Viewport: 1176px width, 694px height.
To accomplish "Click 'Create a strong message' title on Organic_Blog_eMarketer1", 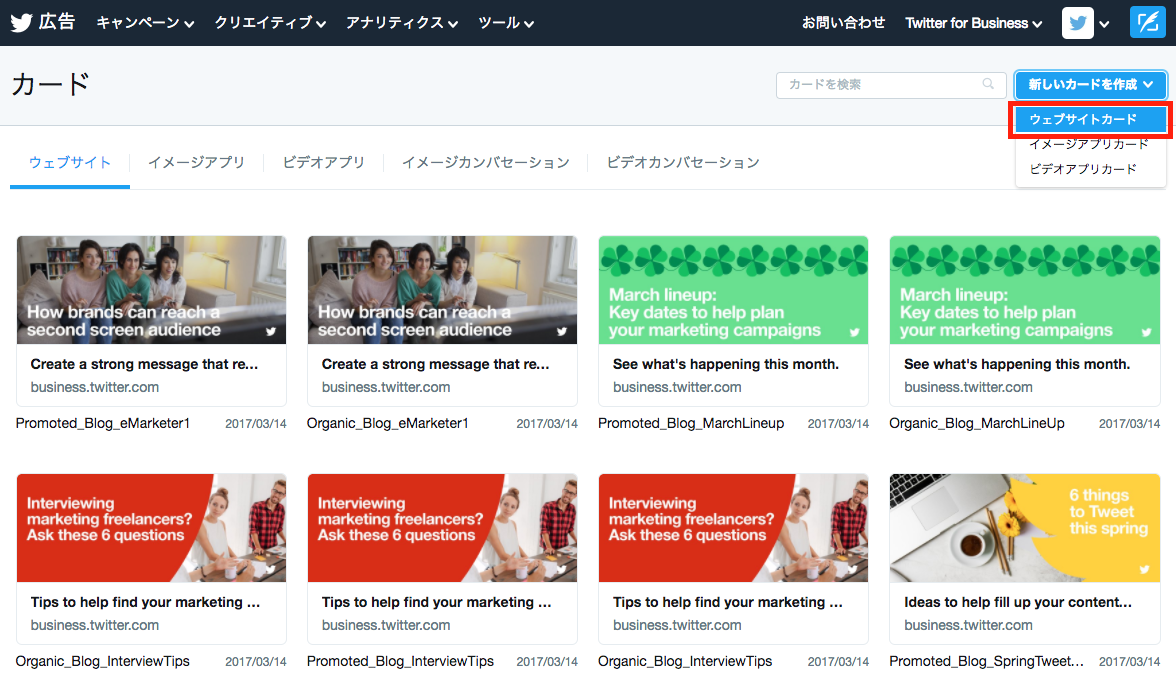I will pos(436,364).
